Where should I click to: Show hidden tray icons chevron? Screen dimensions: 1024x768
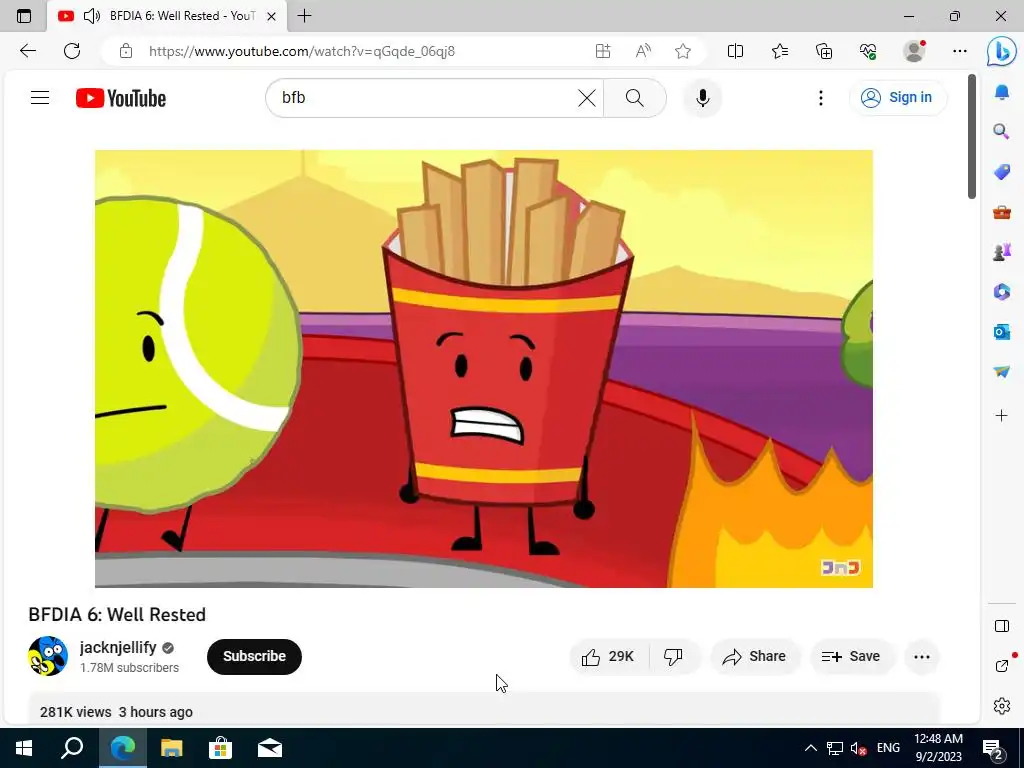(810, 748)
